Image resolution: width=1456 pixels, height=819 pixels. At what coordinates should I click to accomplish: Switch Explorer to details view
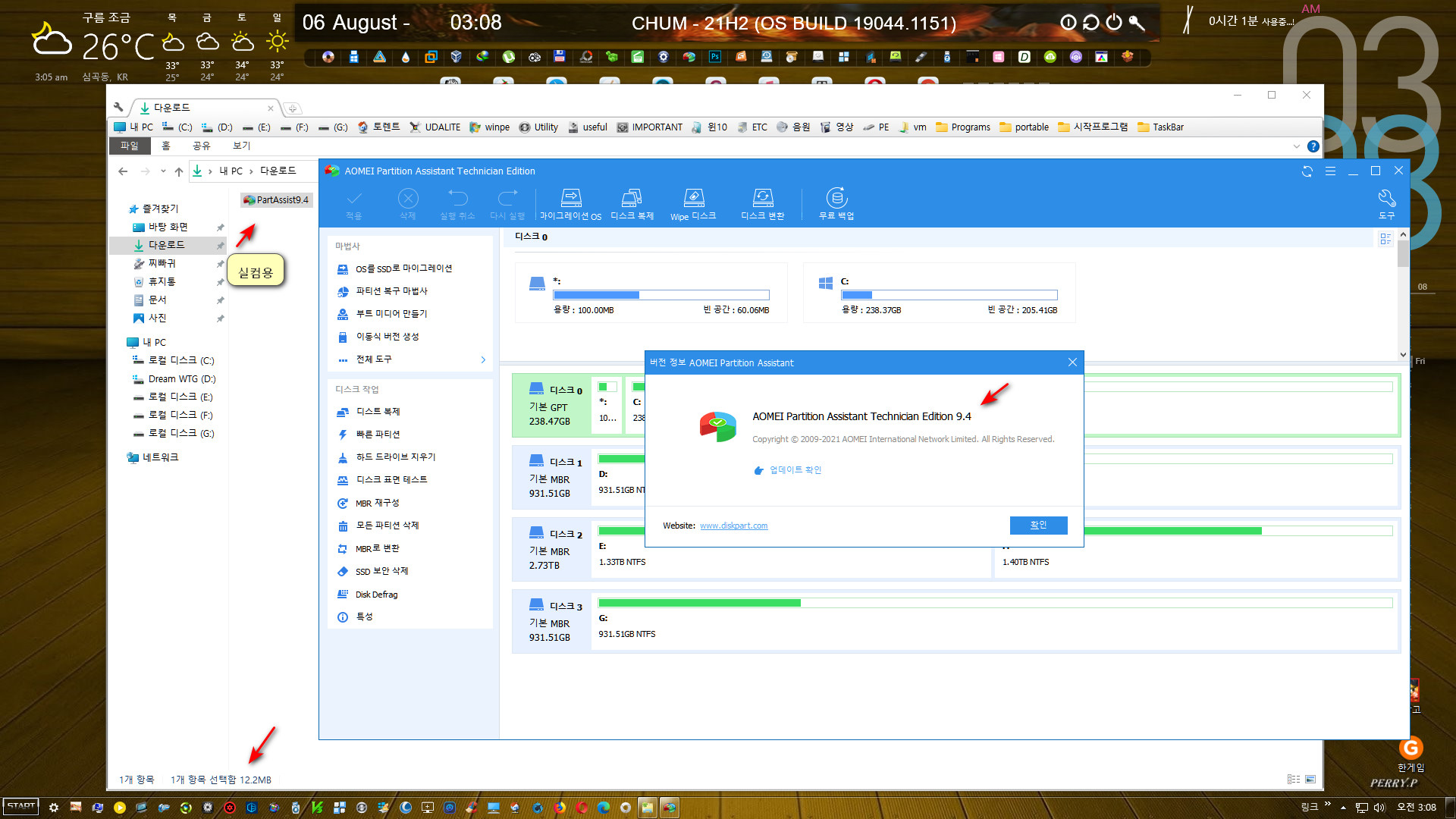(1293, 780)
